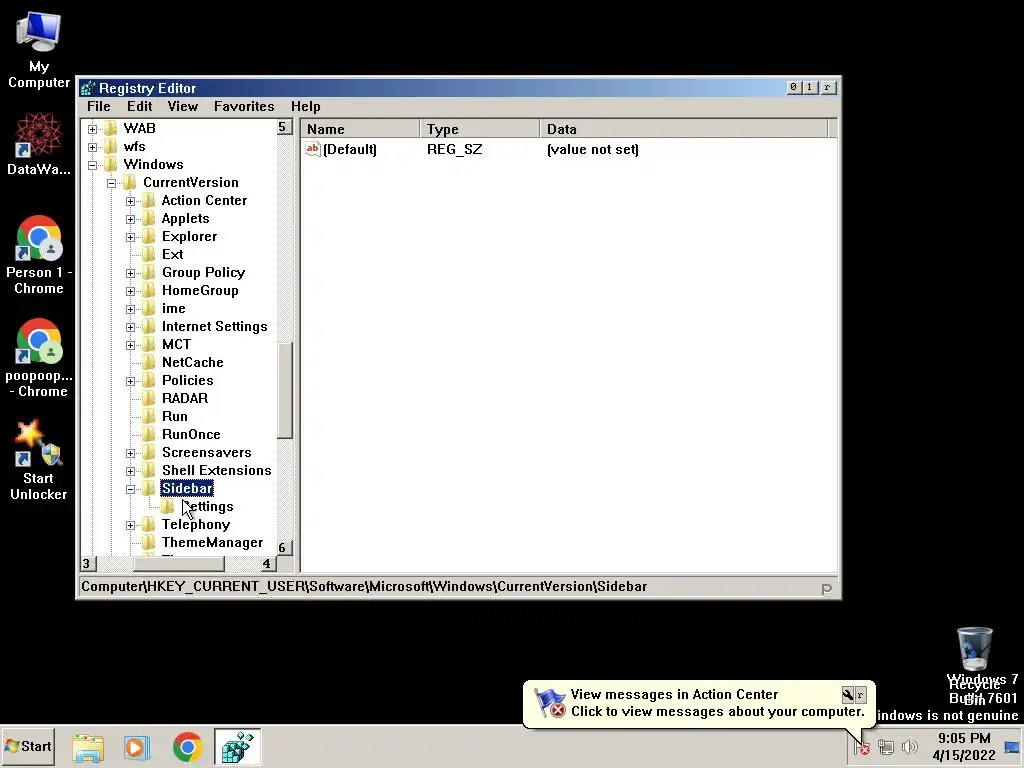Click the Name column header
This screenshot has height=768, width=1024.
360,129
